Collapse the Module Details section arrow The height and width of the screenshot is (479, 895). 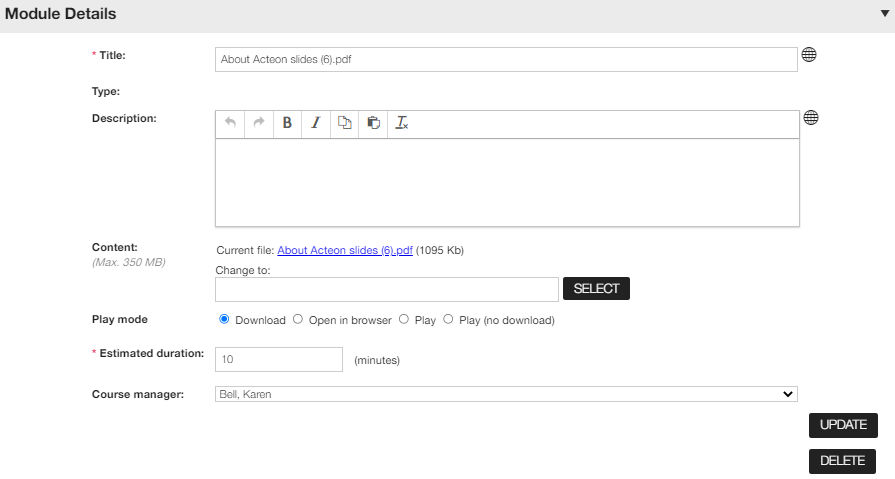[x=885, y=14]
